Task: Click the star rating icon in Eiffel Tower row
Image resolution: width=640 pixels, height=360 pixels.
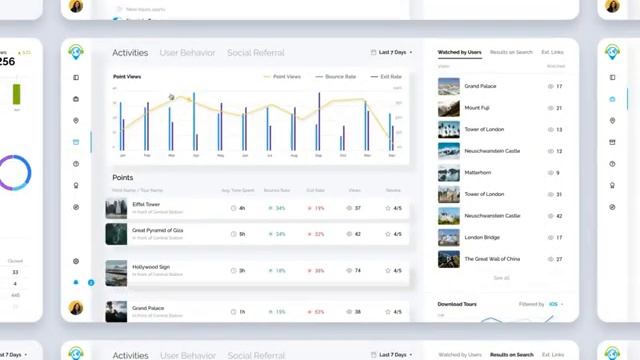Action: [x=388, y=208]
